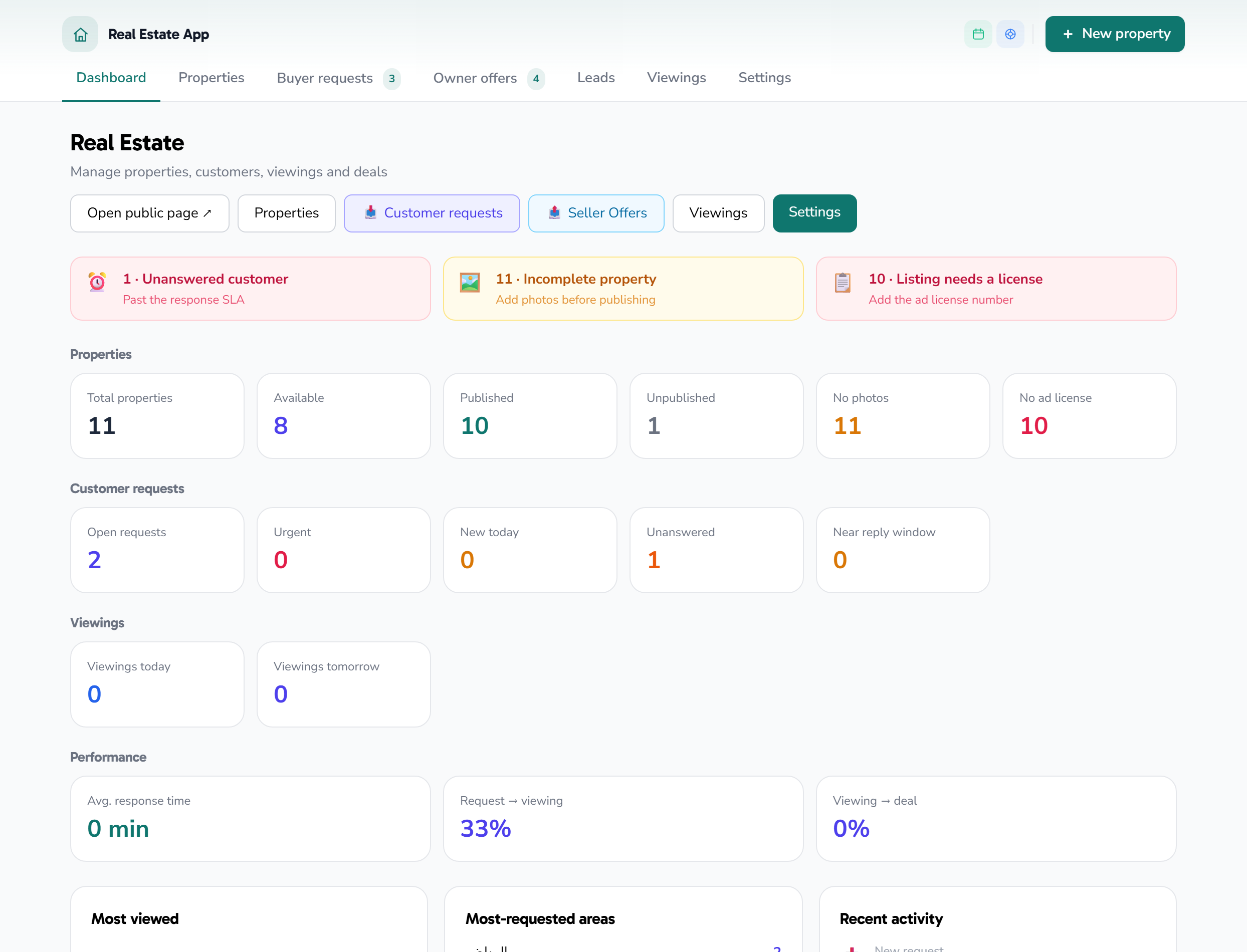Click the blue support lifebuoy icon

click(x=1010, y=34)
